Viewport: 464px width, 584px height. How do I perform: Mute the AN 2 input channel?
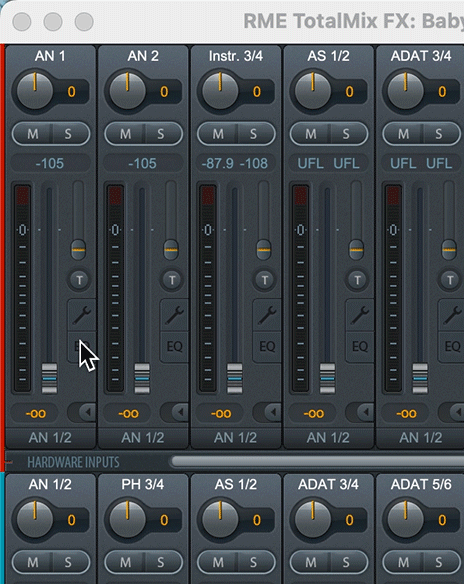[125, 134]
